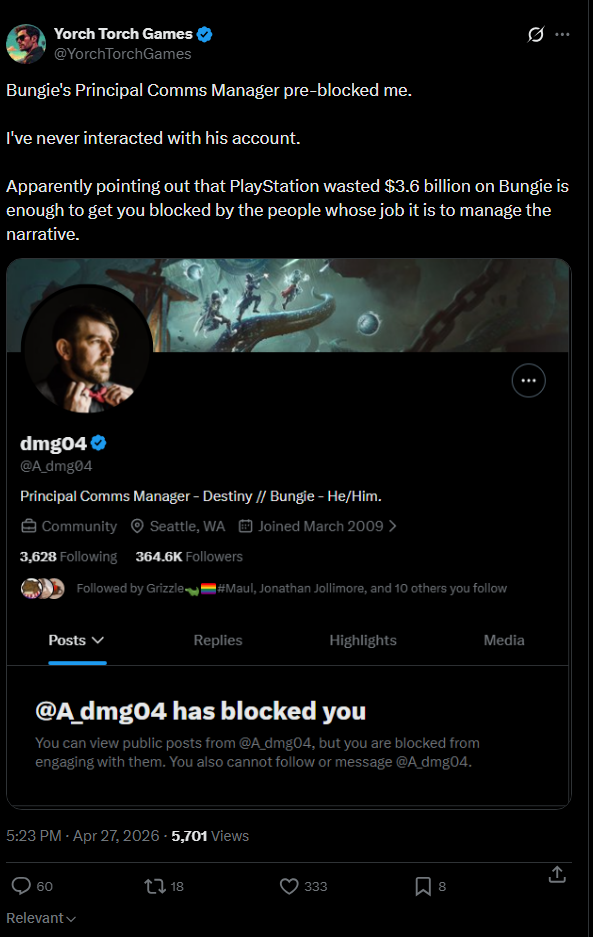Click the 364.6K Followers link
Viewport: 593px width, 937px height.
(189, 556)
